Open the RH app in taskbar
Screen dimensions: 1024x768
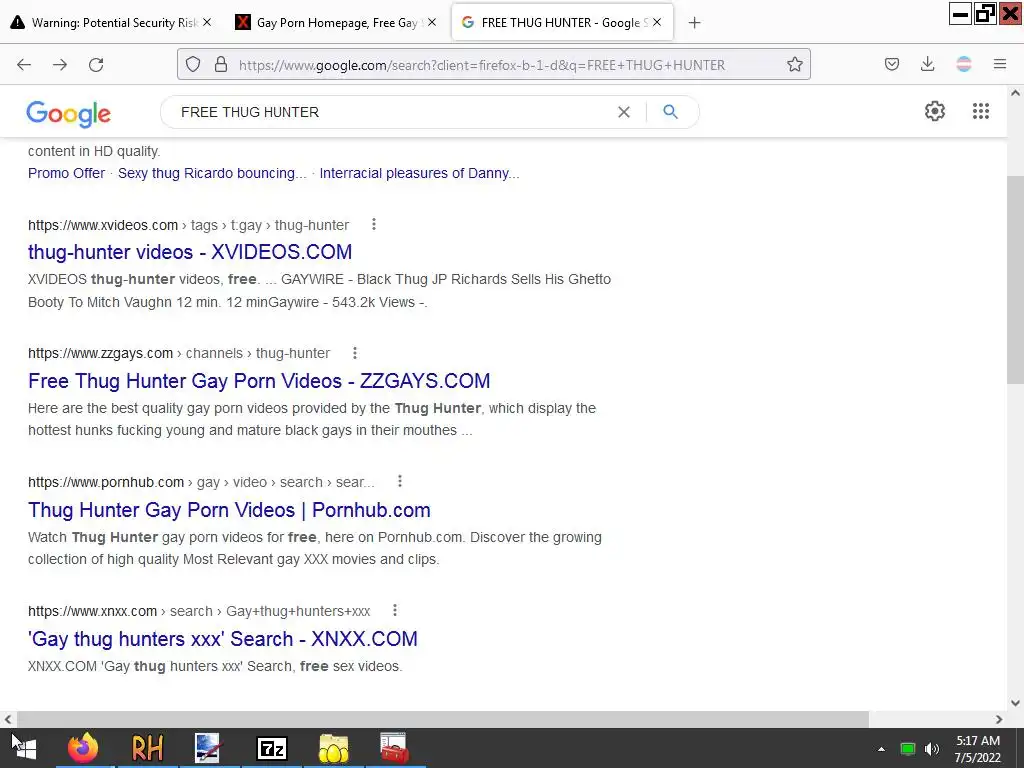pos(147,748)
